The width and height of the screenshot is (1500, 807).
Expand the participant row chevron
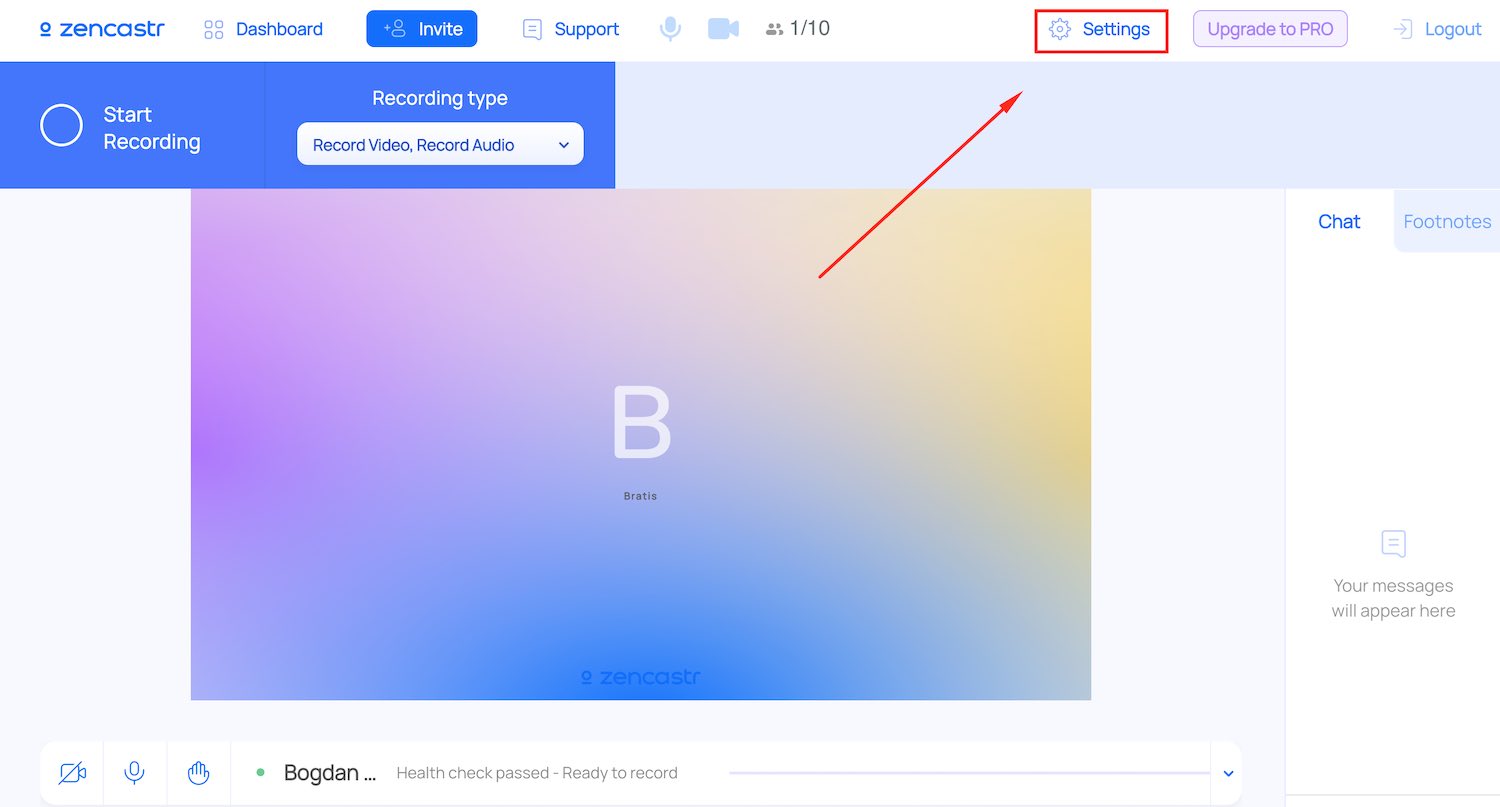[1228, 773]
